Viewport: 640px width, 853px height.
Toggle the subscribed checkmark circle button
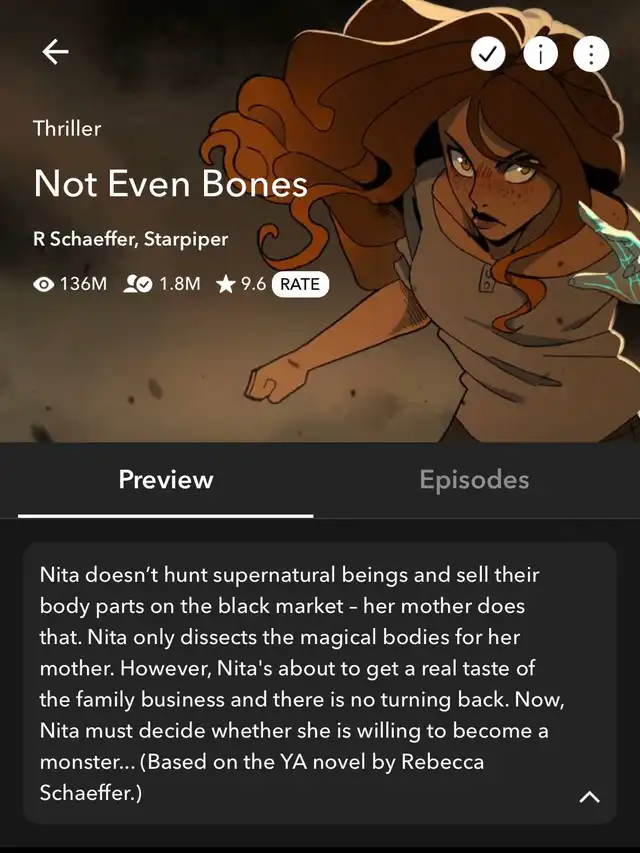point(488,54)
